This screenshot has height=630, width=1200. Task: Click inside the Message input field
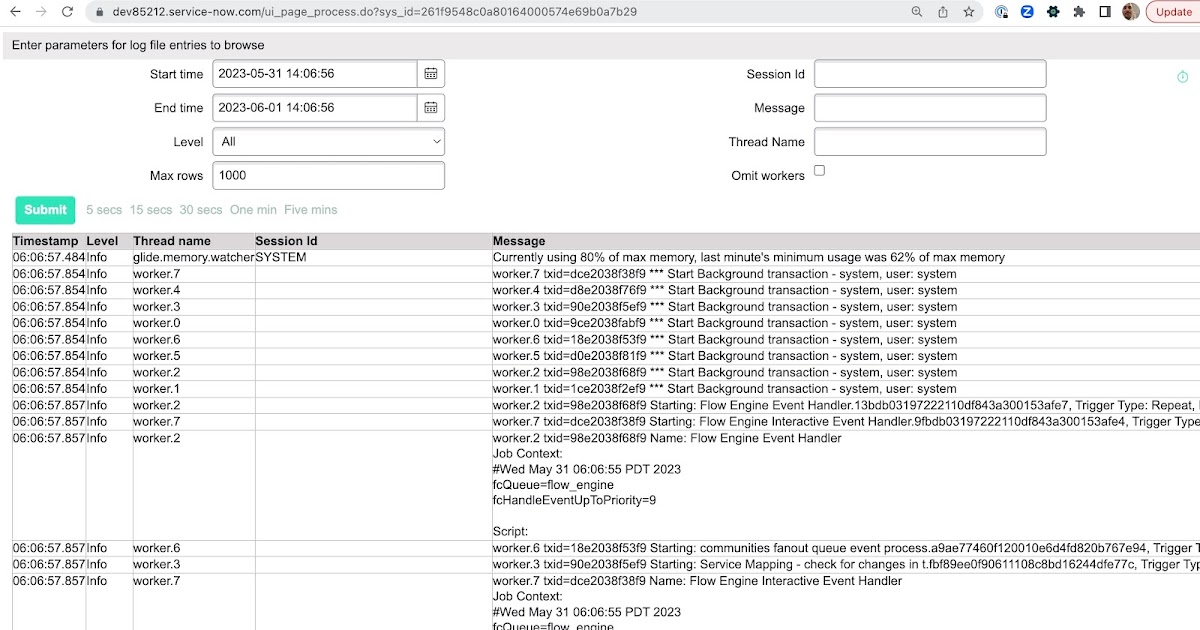point(929,107)
